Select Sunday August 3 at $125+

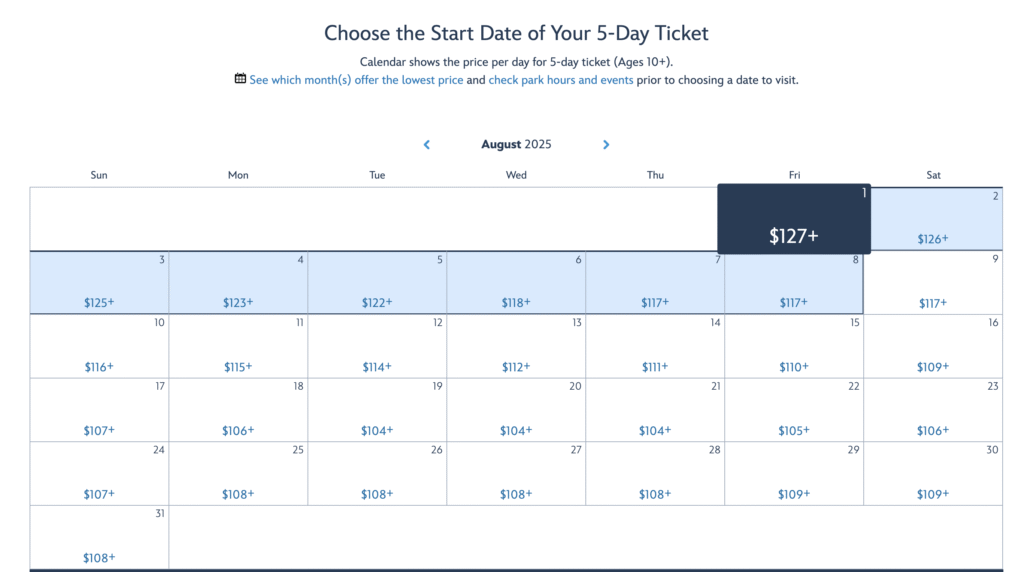pos(99,283)
